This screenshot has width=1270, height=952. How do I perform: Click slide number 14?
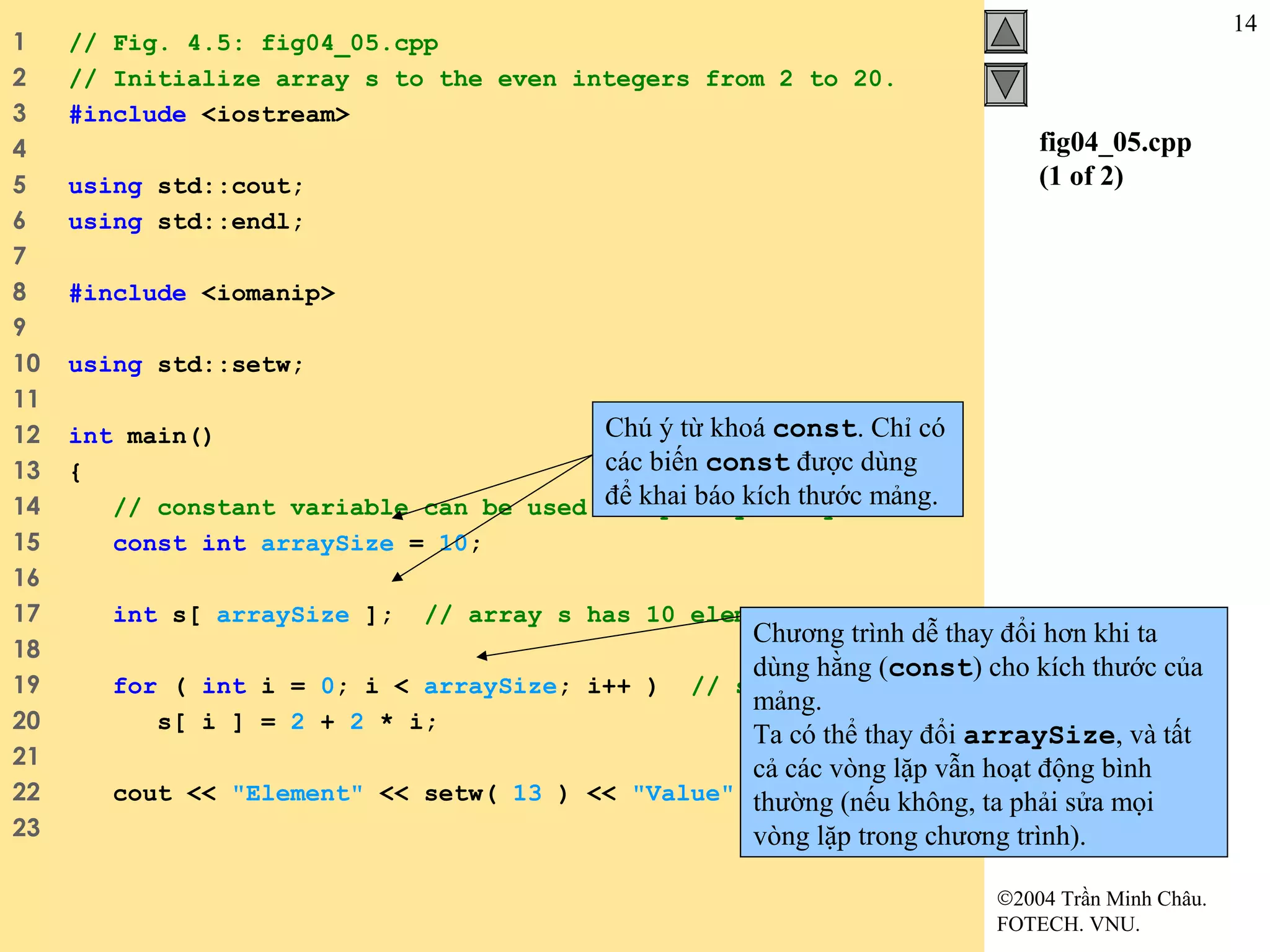pyautogui.click(x=1245, y=24)
